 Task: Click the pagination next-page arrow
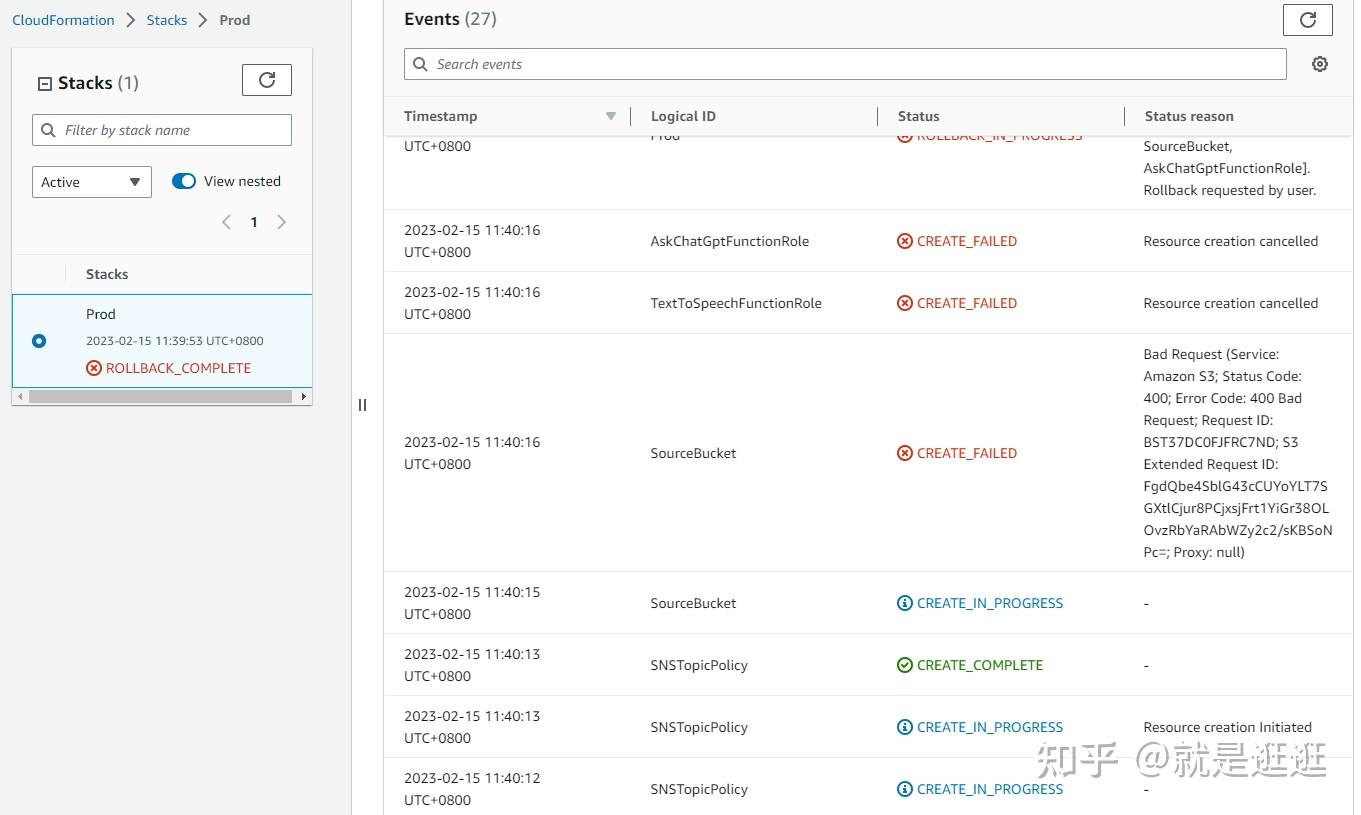coord(281,222)
